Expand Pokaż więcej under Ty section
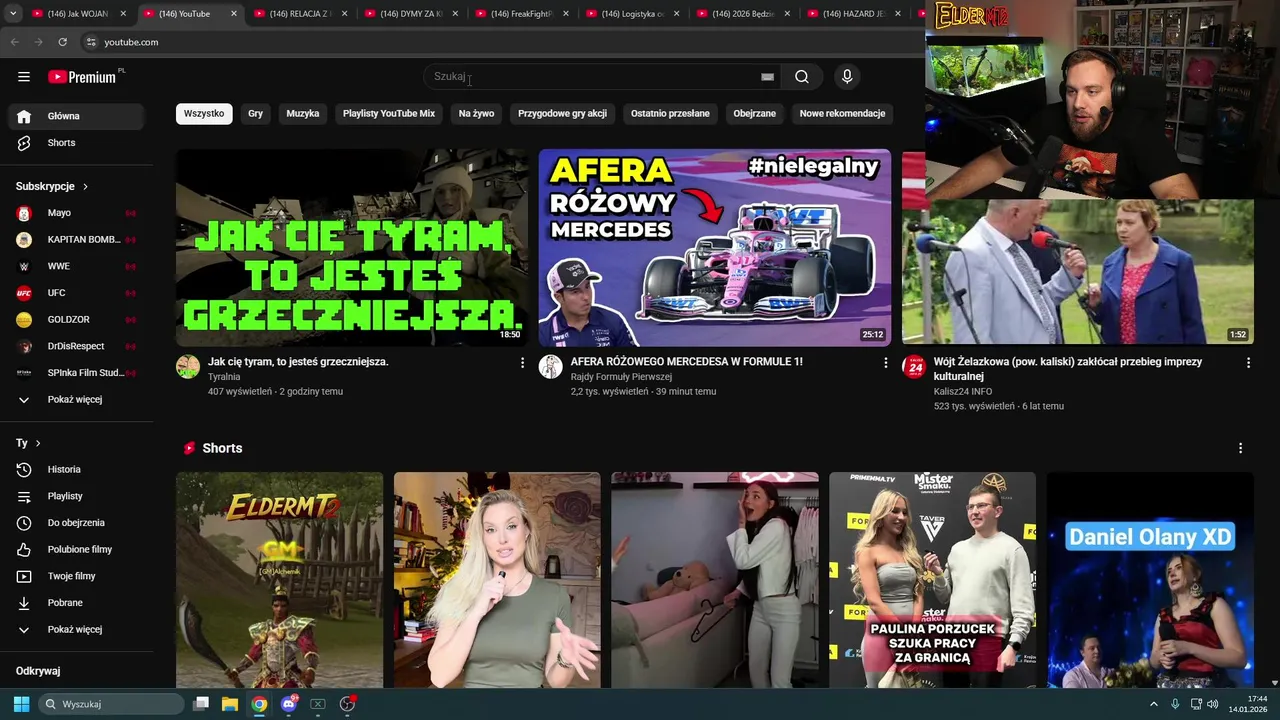 click(78, 629)
